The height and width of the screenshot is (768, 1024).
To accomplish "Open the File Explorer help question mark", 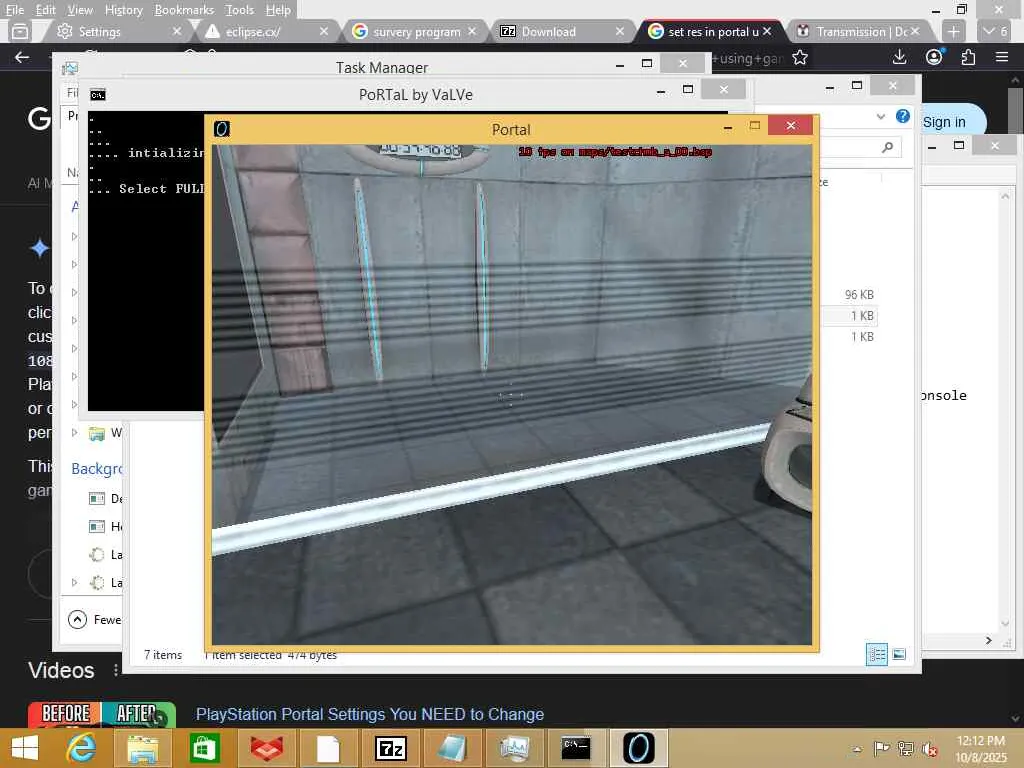I will (x=903, y=116).
